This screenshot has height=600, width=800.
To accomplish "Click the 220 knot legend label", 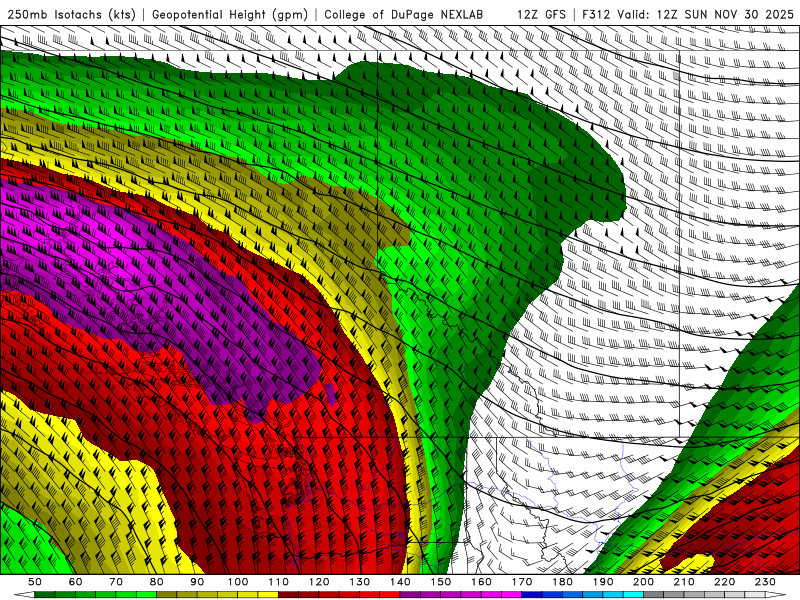I will click(x=725, y=582).
